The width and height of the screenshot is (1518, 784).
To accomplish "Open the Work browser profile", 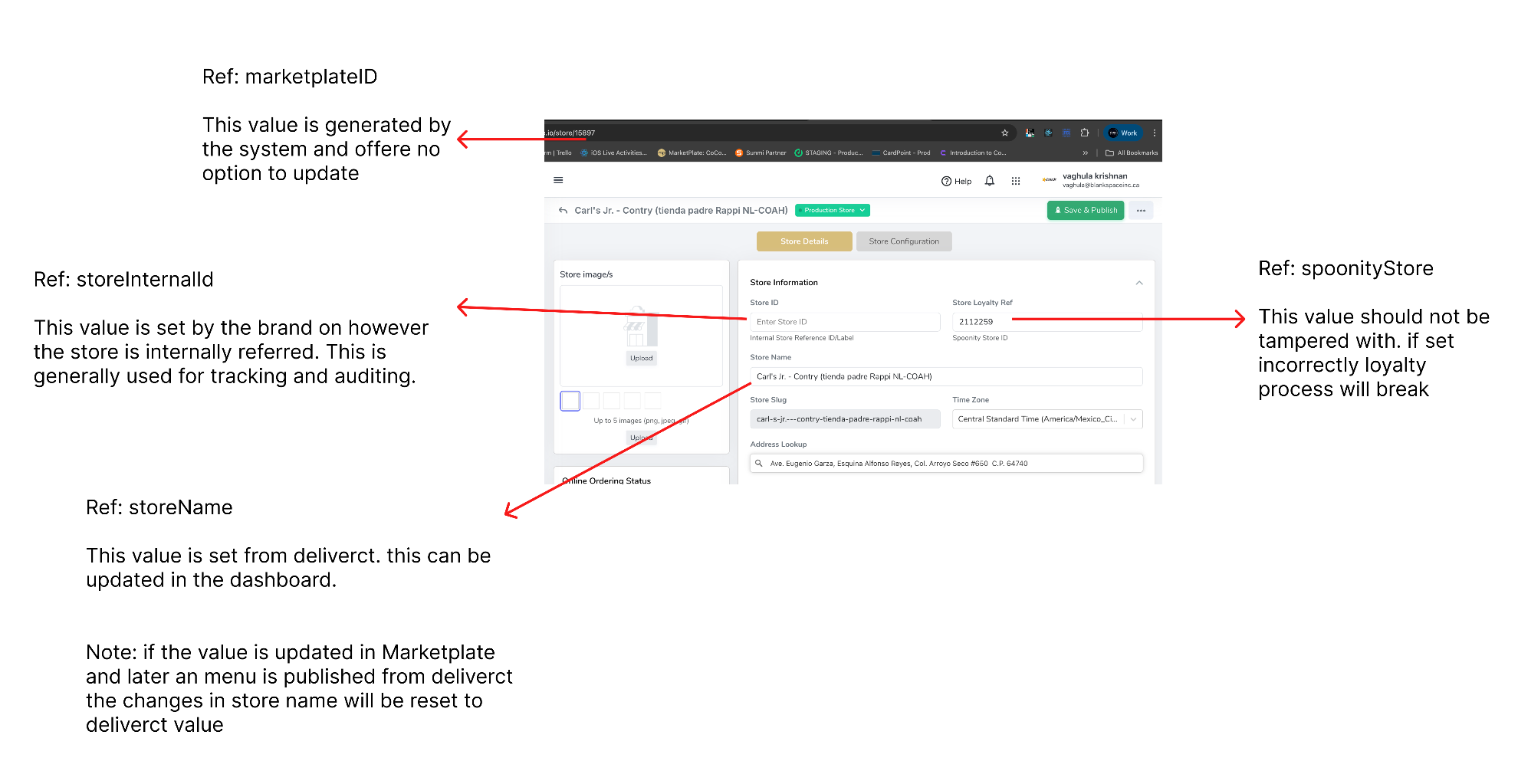I will click(x=1123, y=133).
